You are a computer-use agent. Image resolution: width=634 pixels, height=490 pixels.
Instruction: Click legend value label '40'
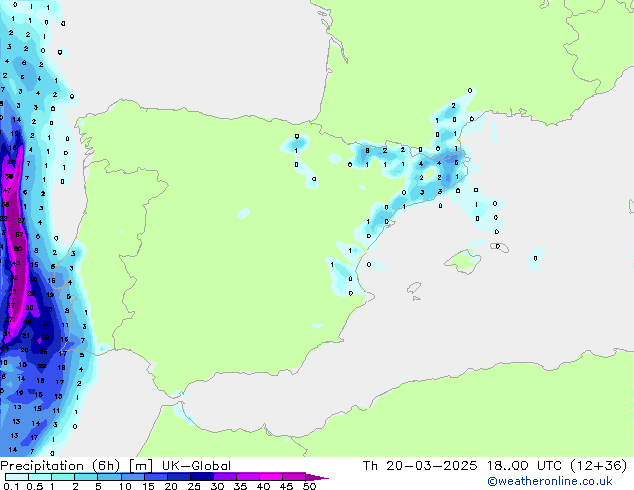click(263, 486)
